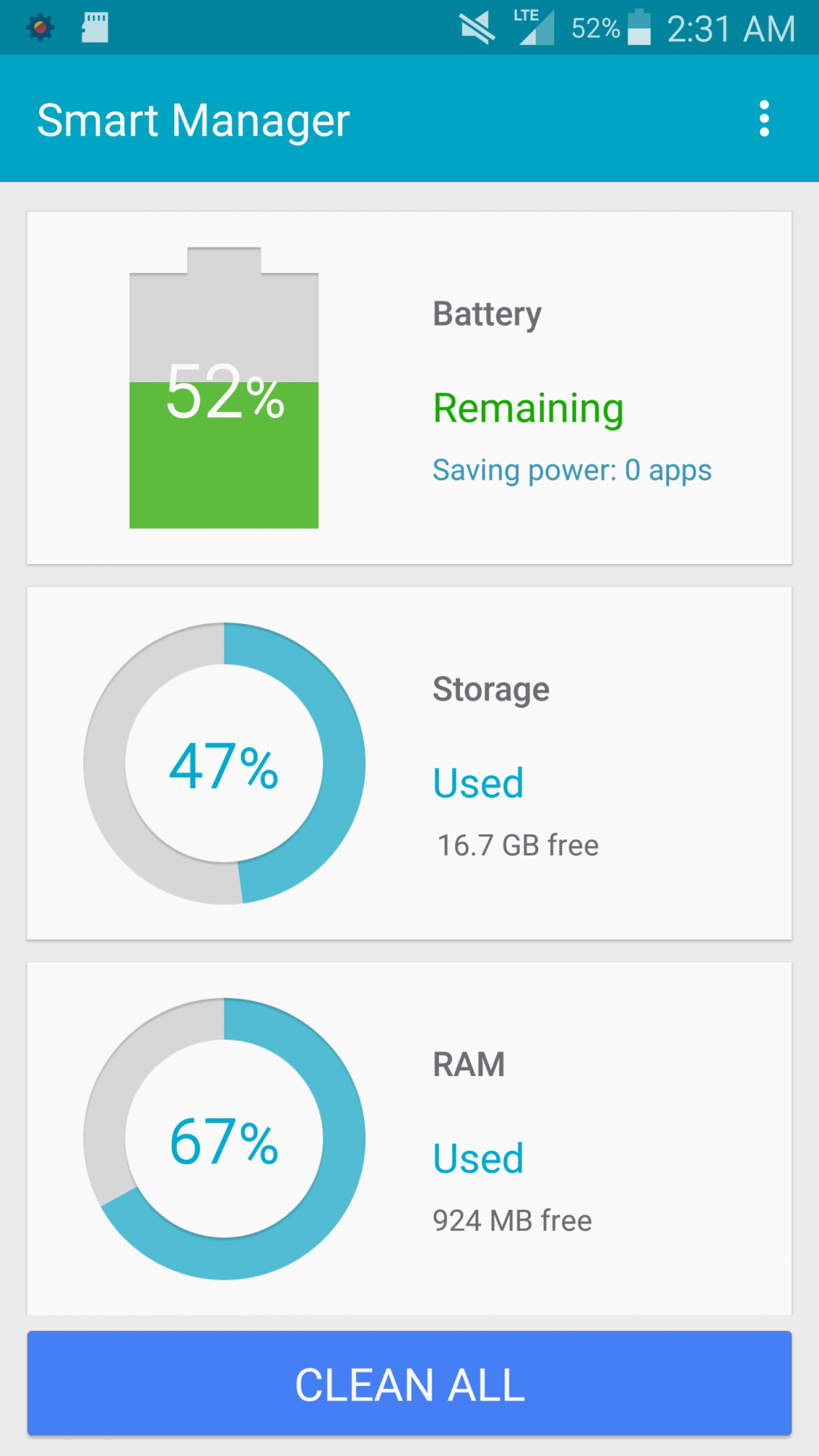Open the three-dot overflow menu
Viewport: 819px width, 1456px height.
pos(764,119)
